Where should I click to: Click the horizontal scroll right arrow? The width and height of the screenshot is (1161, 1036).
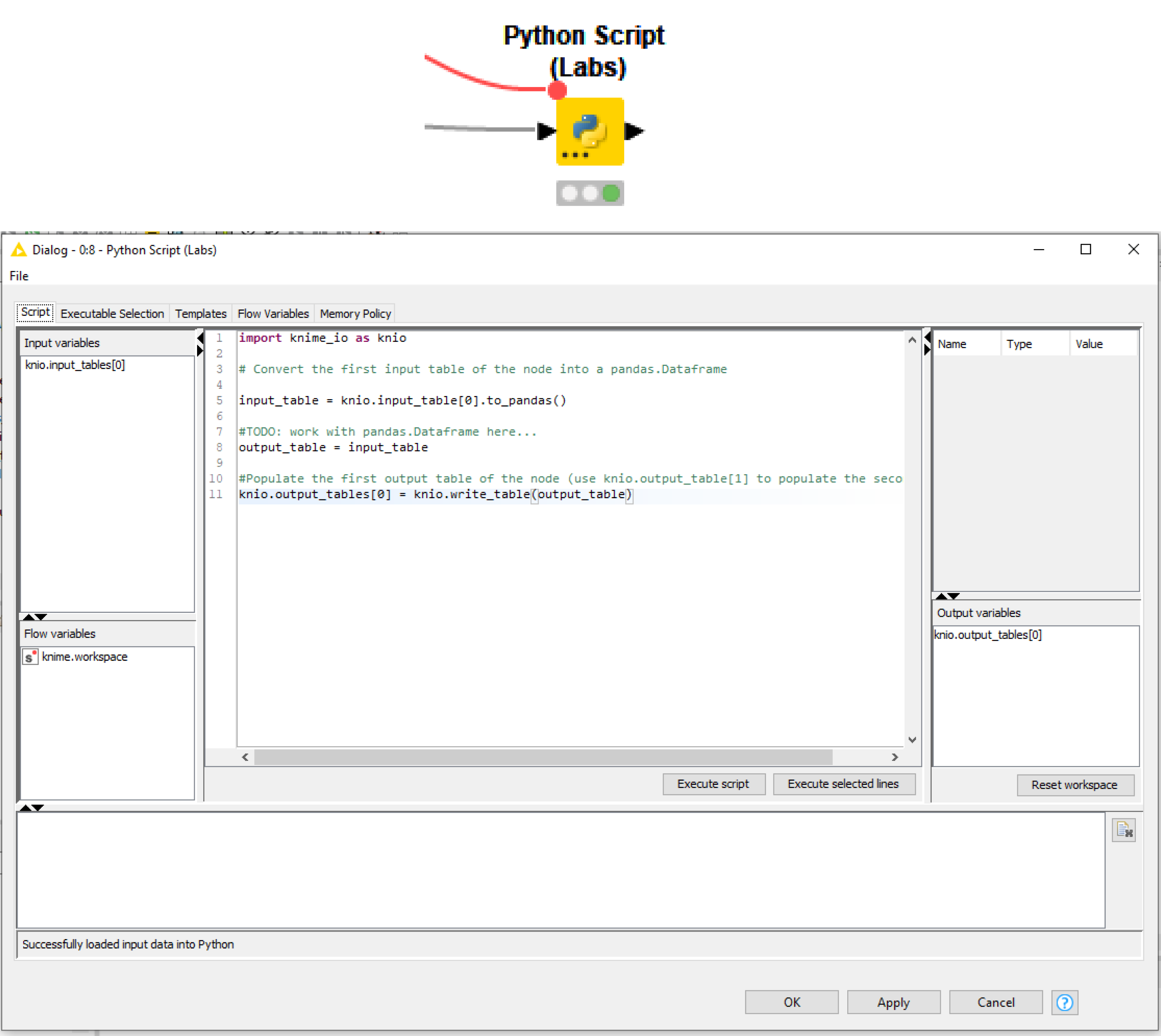click(895, 757)
